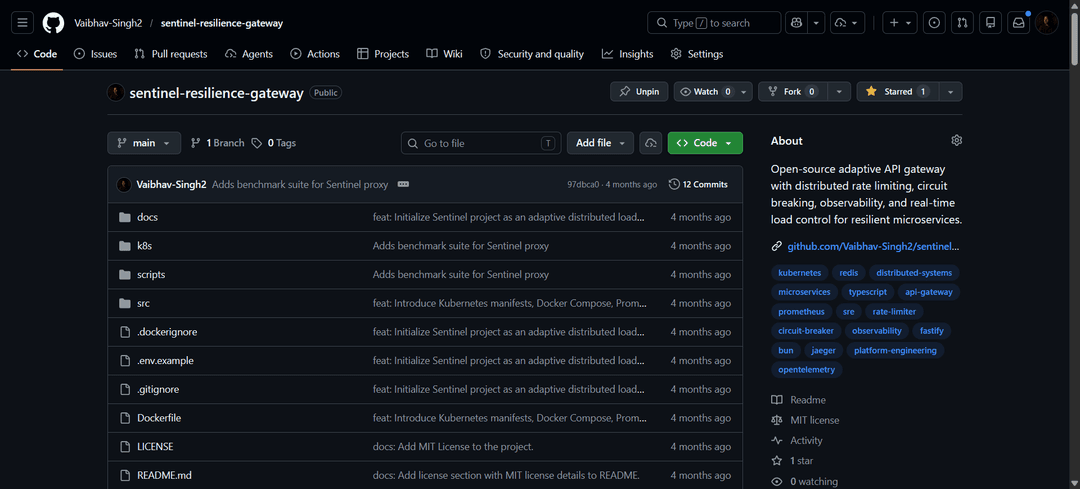Open pull requests icon in top header
The image size is (1080, 489).
tap(962, 23)
